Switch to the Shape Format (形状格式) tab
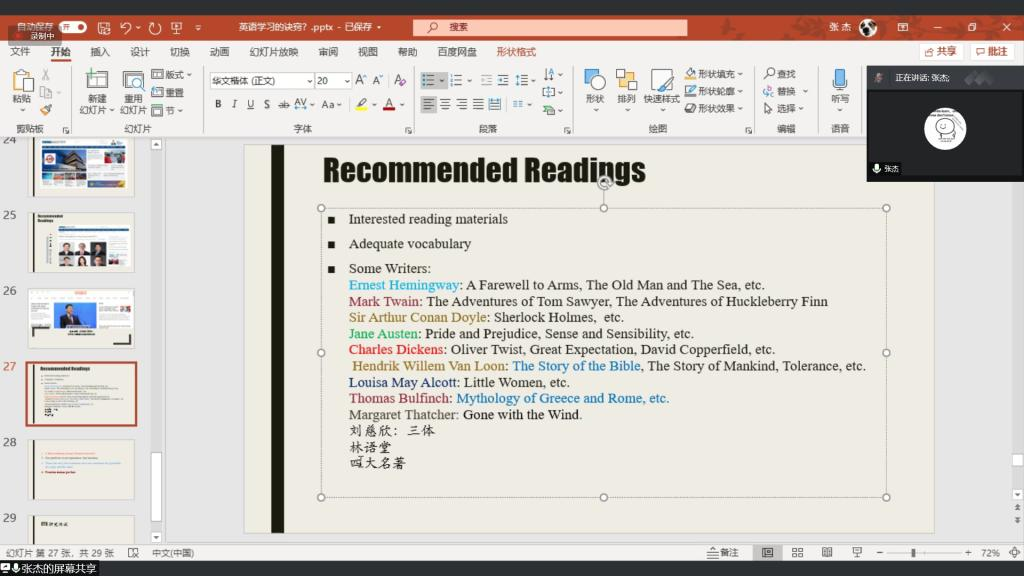This screenshot has height=576, width=1024. tap(516, 52)
